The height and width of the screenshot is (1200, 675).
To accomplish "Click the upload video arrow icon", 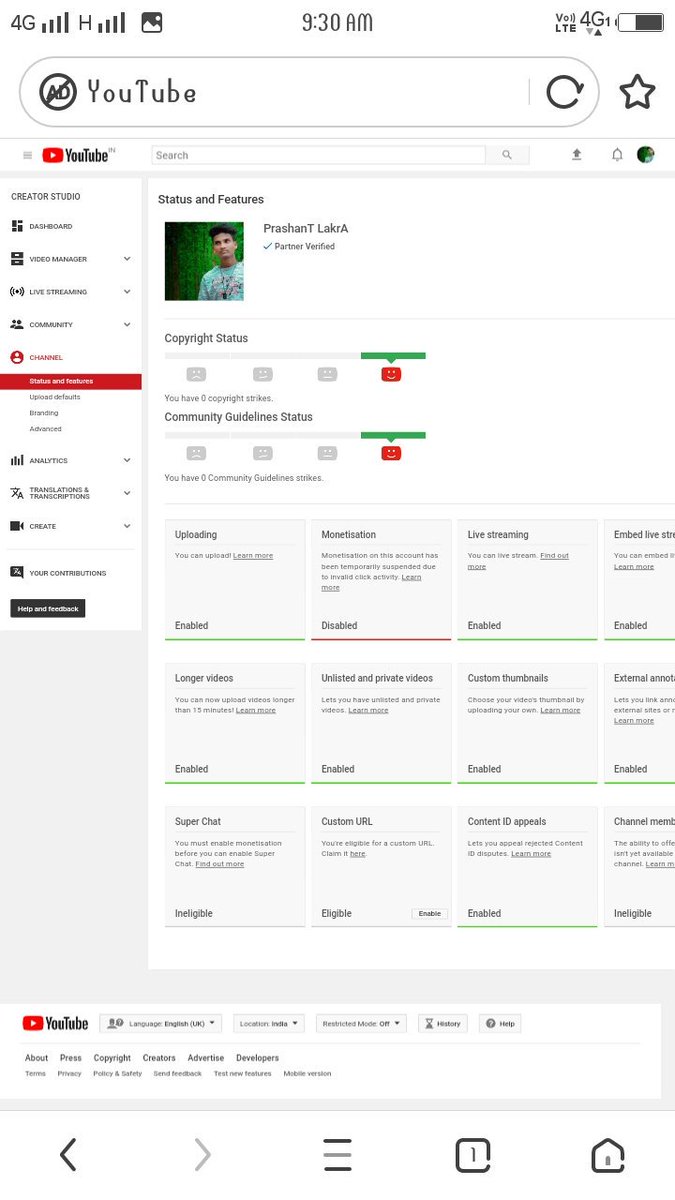I will click(577, 155).
